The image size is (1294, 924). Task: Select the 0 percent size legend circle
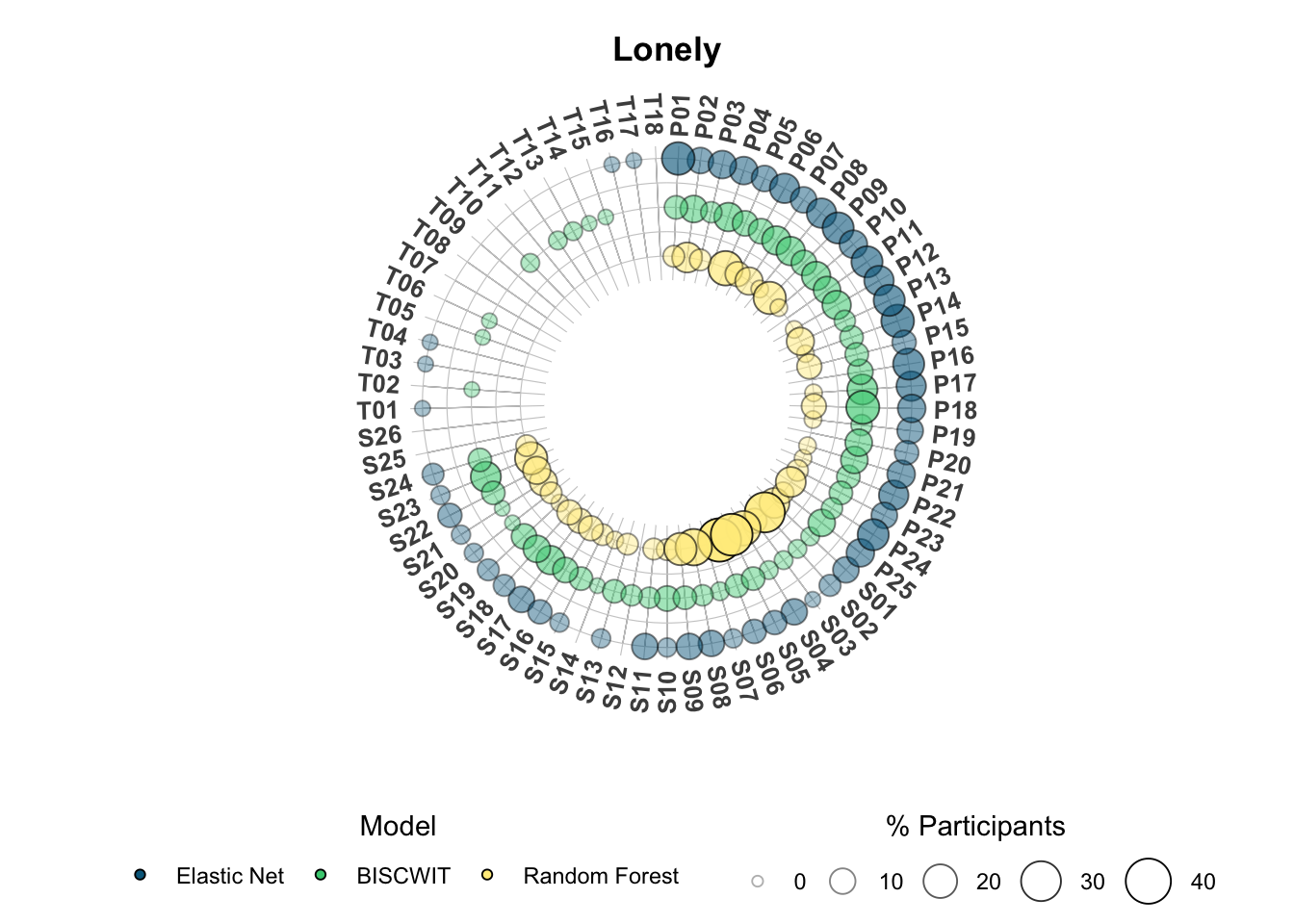758,881
